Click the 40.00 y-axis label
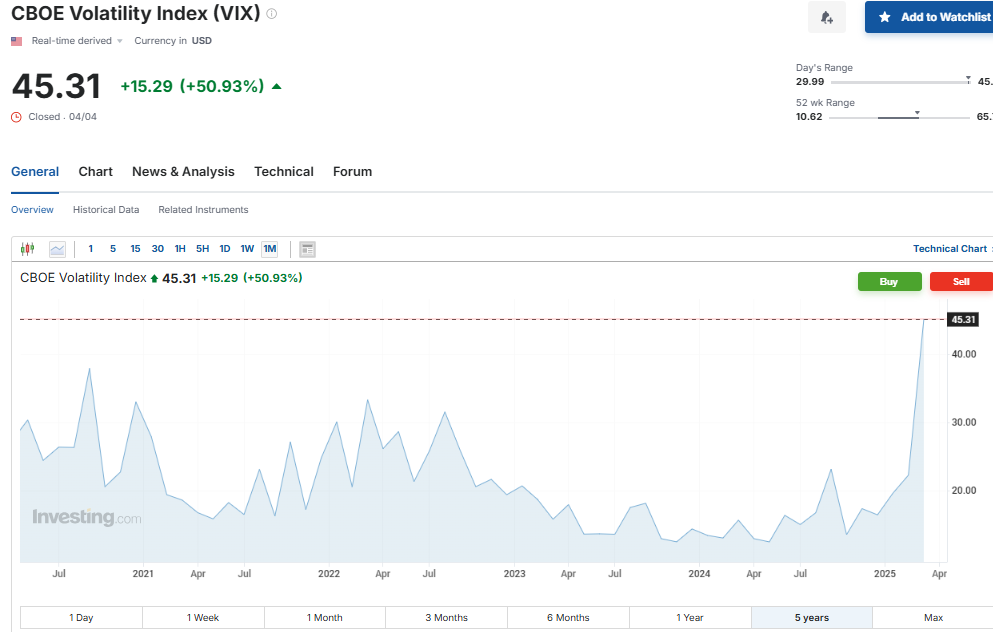 click(x=964, y=354)
